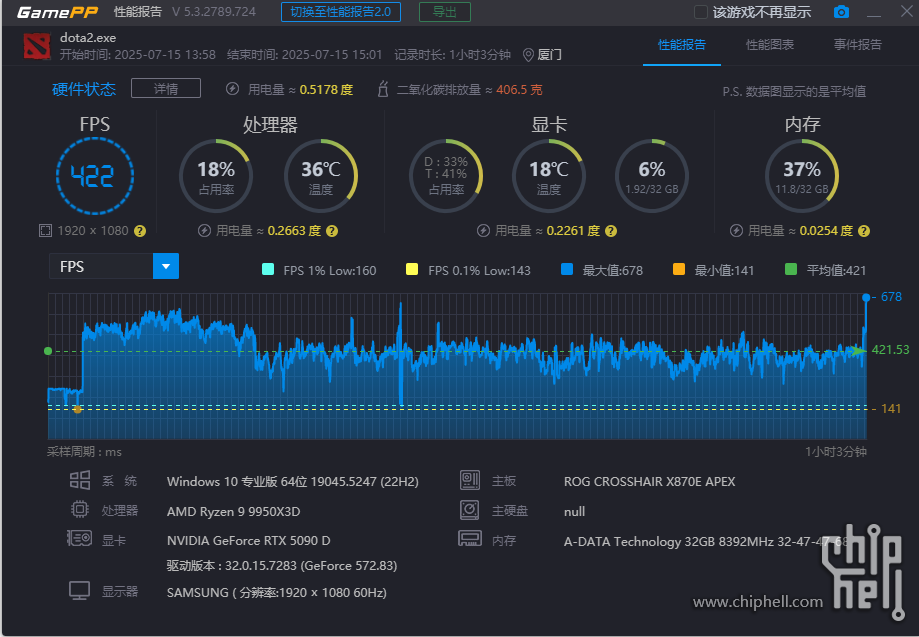
Task: Click the CPU 18% usage gauge
Action: tap(216, 176)
